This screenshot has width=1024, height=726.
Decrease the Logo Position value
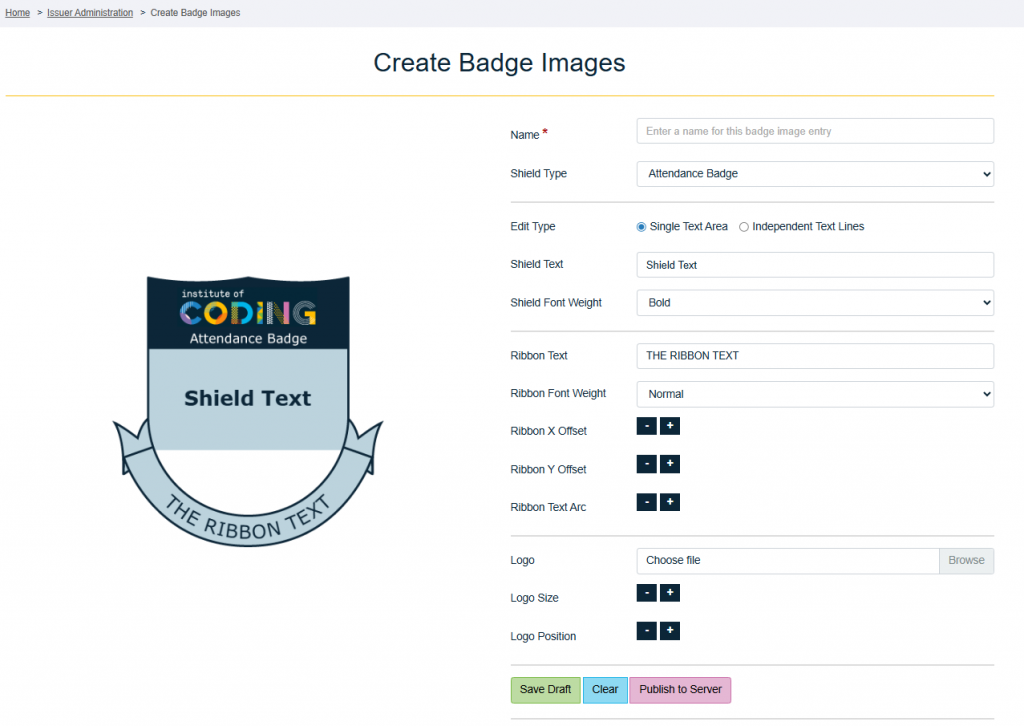646,630
